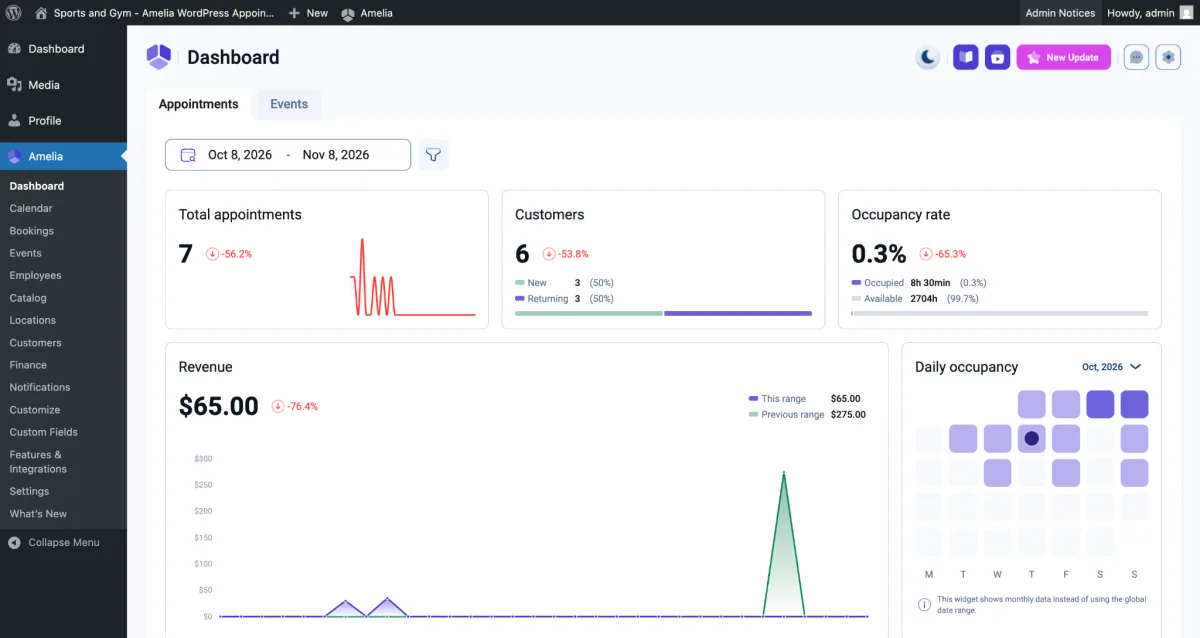Viewport: 1200px width, 638px height.
Task: Switch to the Appointments tab
Action: (198, 104)
